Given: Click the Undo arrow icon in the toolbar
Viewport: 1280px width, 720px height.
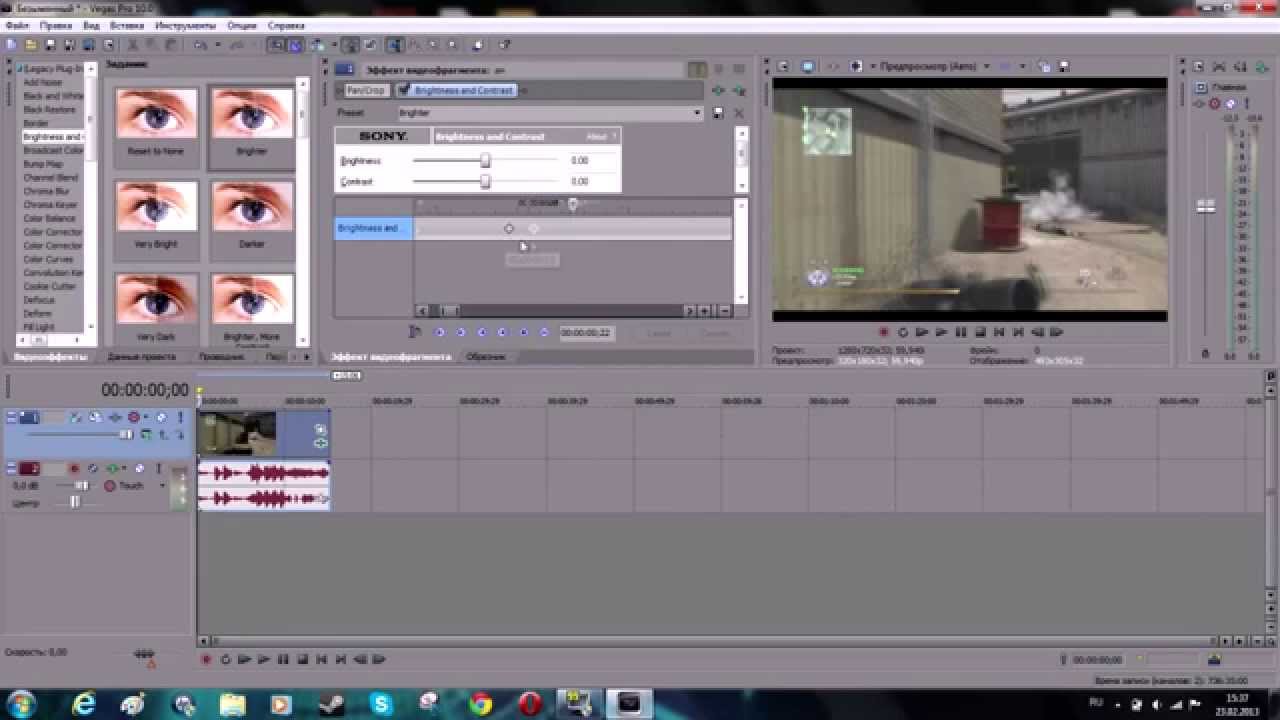Looking at the screenshot, I should pyautogui.click(x=200, y=45).
